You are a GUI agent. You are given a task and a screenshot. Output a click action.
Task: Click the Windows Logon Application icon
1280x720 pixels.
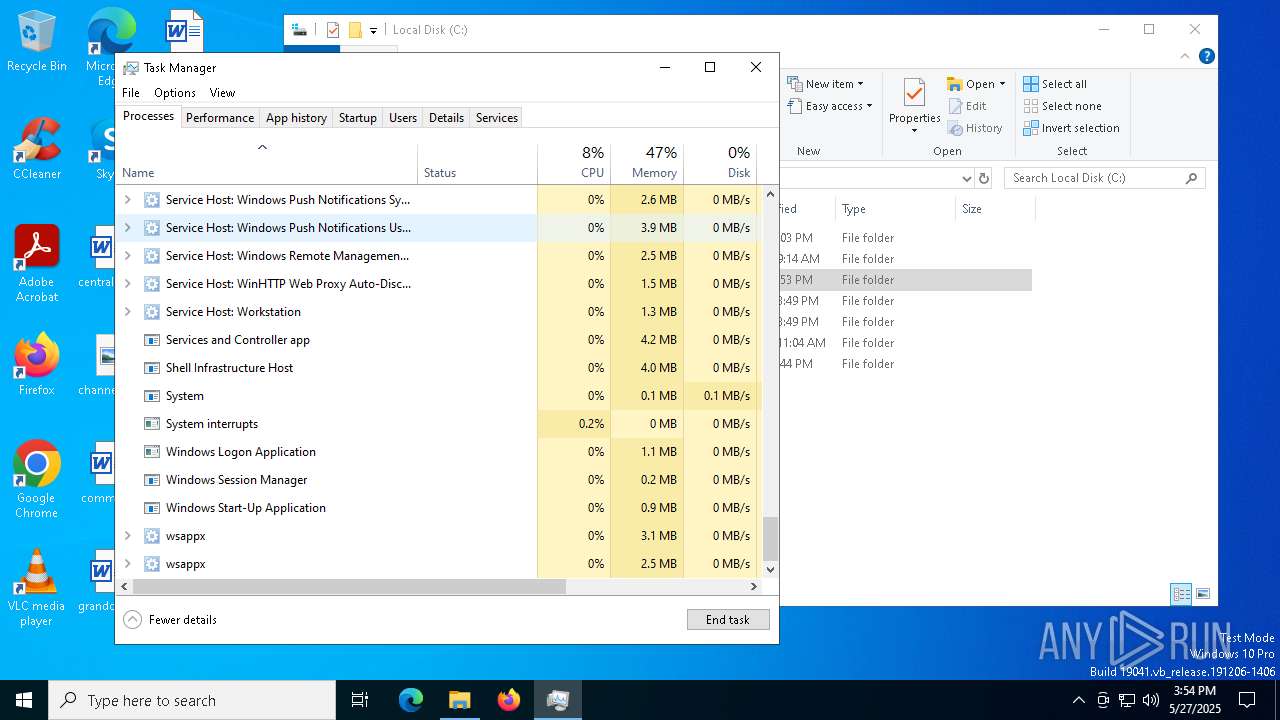(152, 452)
